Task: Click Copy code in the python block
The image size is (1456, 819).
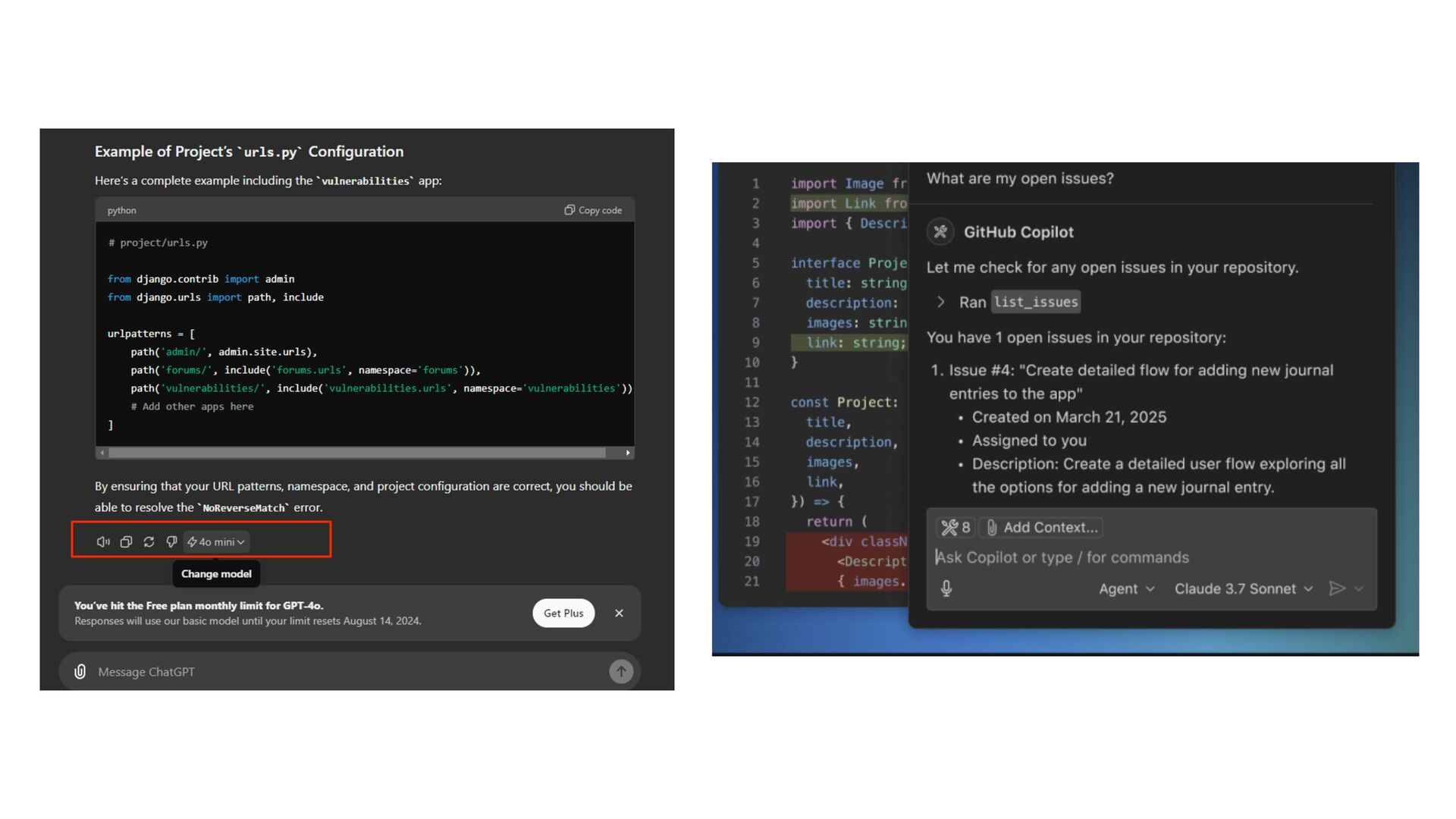Action: pos(593,210)
